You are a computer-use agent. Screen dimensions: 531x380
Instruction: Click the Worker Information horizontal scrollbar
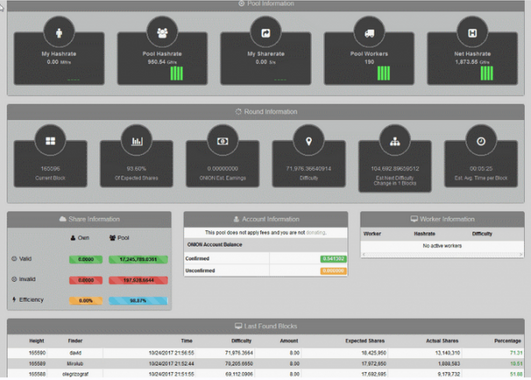(x=442, y=254)
